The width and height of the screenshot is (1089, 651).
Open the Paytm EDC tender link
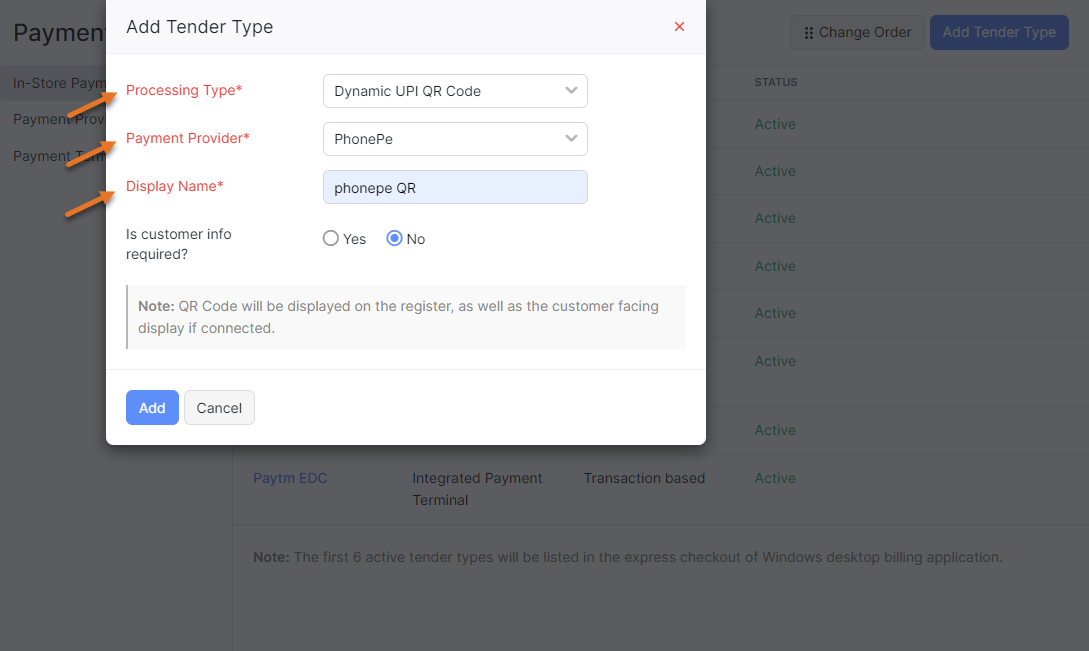point(290,478)
